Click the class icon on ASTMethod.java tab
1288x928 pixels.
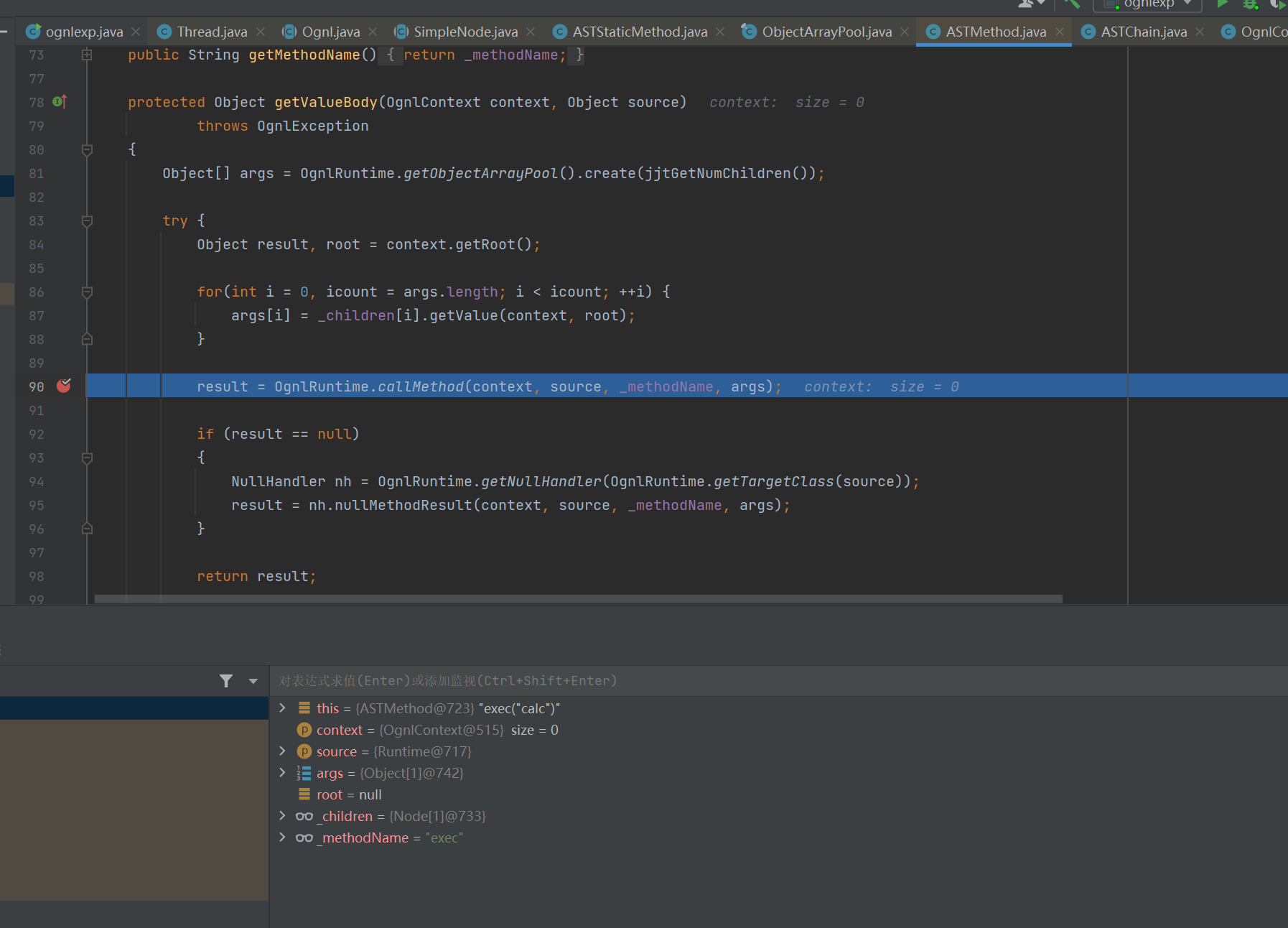click(933, 32)
